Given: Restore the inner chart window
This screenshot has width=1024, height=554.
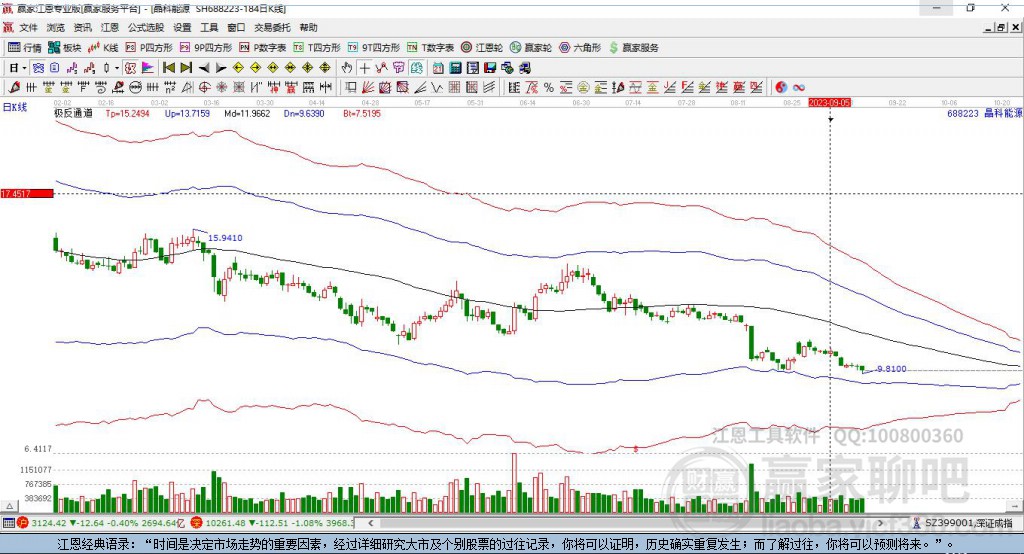Looking at the screenshot, I should click(1001, 27).
